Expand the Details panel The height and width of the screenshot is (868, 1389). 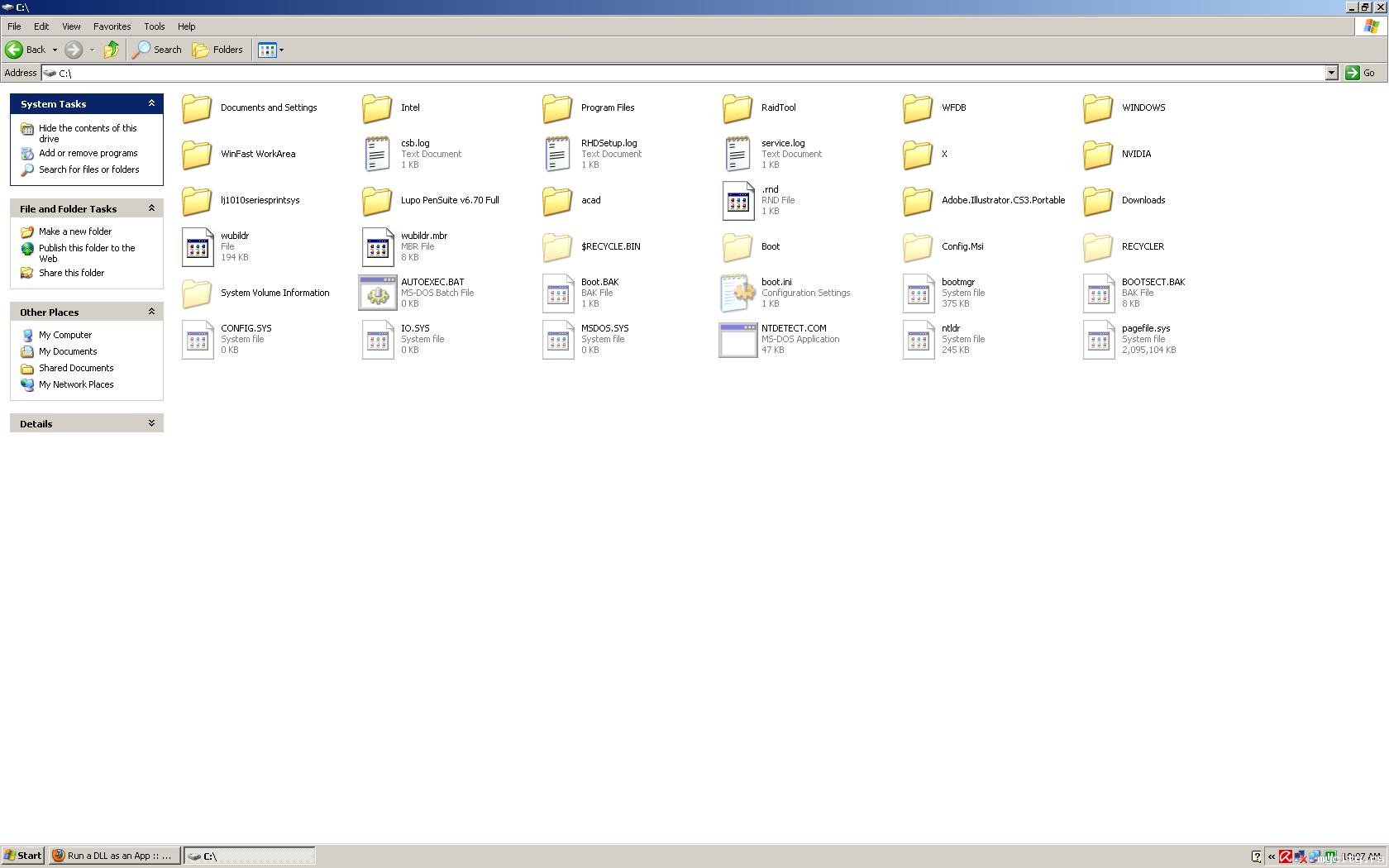[151, 423]
